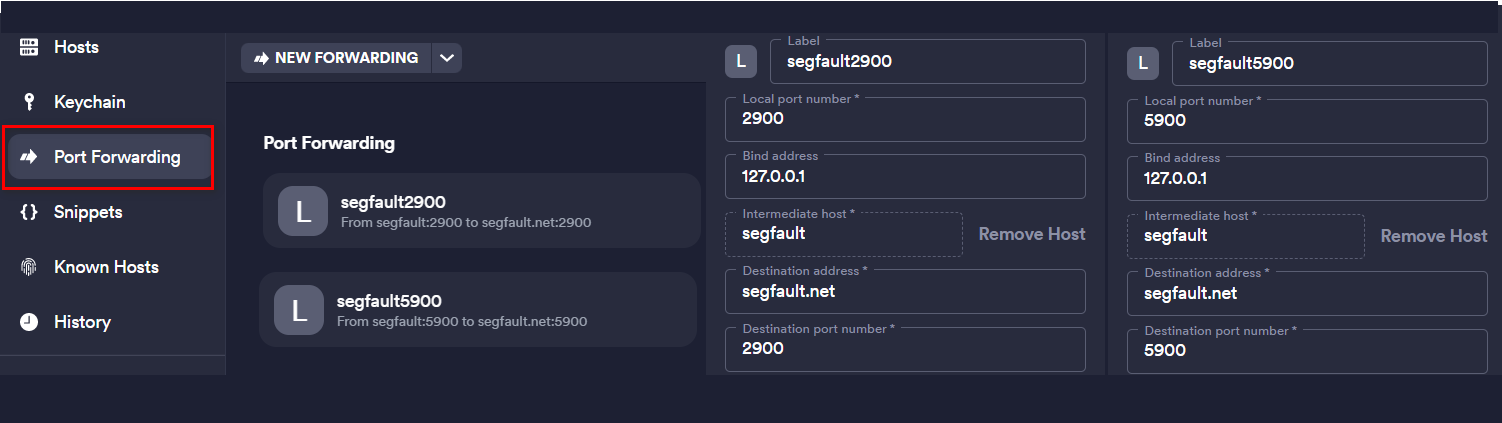Remove Host for the segfault2900 rule
This screenshot has width=1502, height=423.
tap(1031, 234)
